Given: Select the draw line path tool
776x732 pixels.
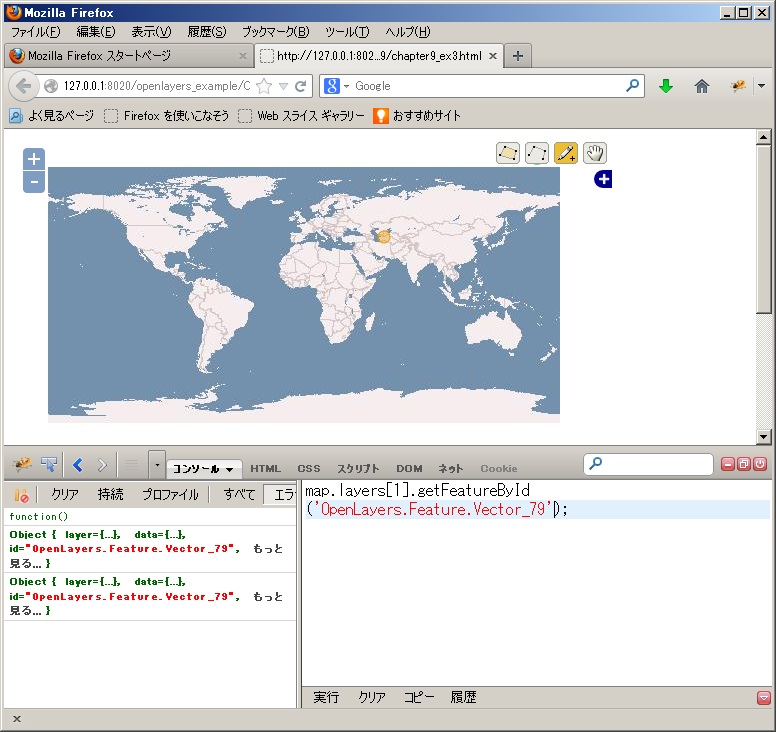Looking at the screenshot, I should click(537, 153).
